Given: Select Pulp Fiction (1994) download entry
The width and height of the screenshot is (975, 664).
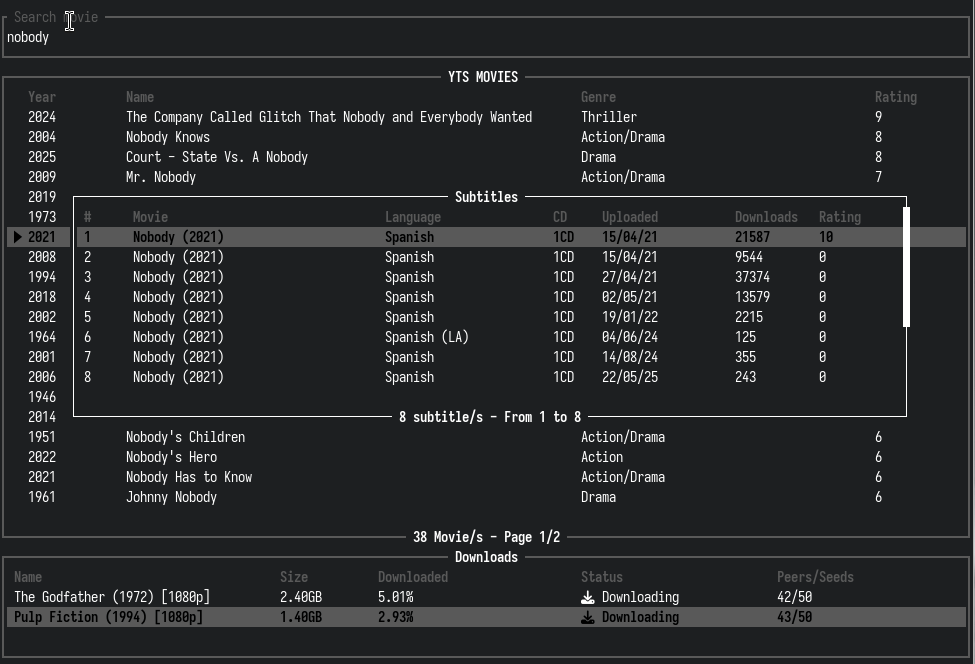Looking at the screenshot, I should (108, 617).
